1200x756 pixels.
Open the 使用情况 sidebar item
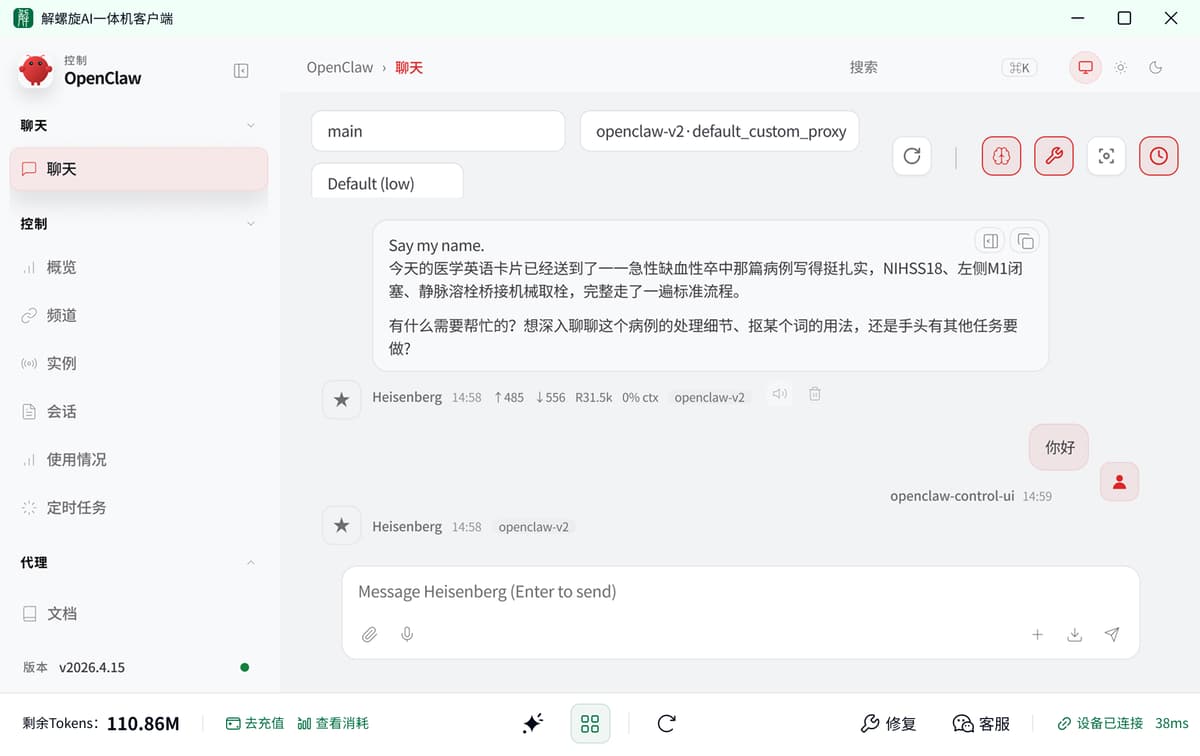(139, 459)
